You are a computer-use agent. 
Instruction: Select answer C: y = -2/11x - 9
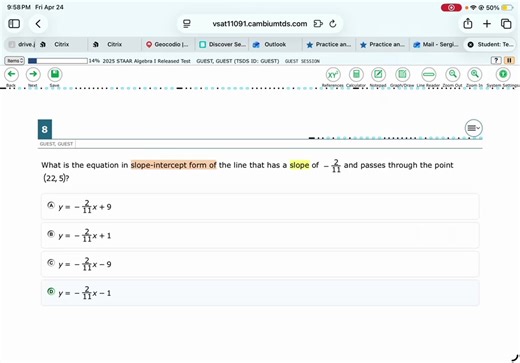click(x=260, y=264)
